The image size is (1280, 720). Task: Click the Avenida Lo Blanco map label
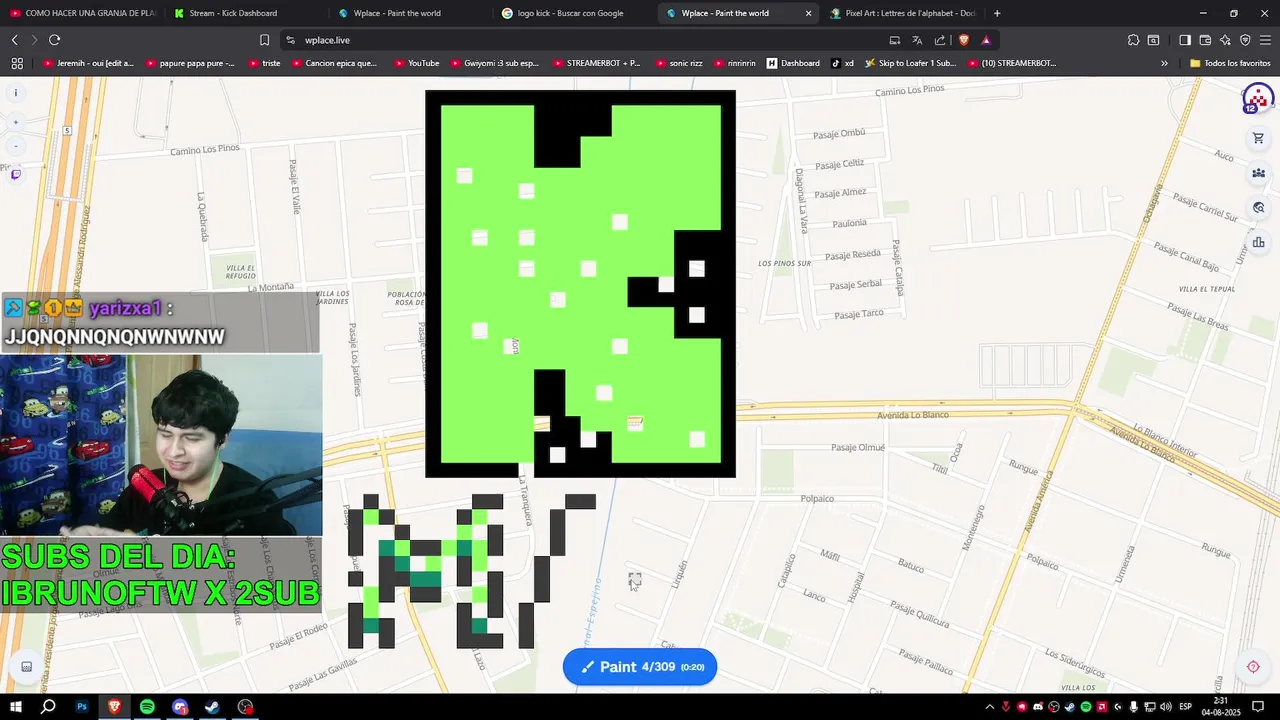[913, 414]
